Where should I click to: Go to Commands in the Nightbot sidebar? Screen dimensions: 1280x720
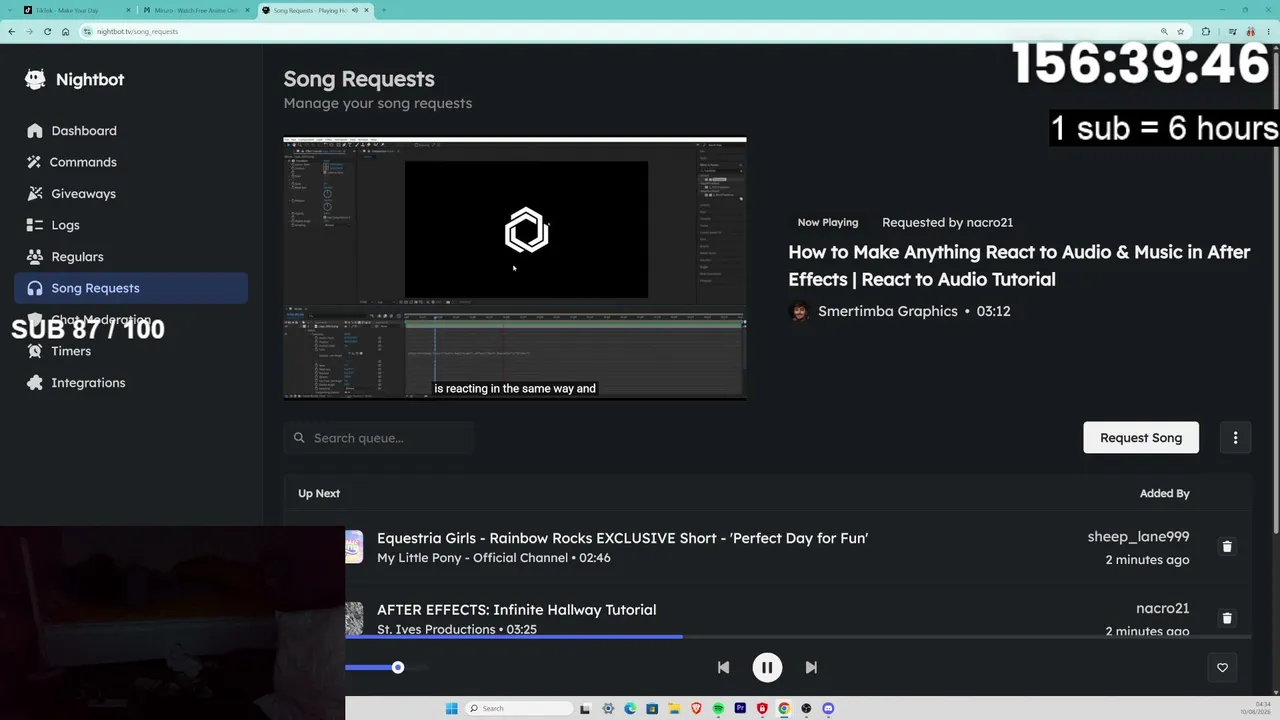[x=131, y=162]
